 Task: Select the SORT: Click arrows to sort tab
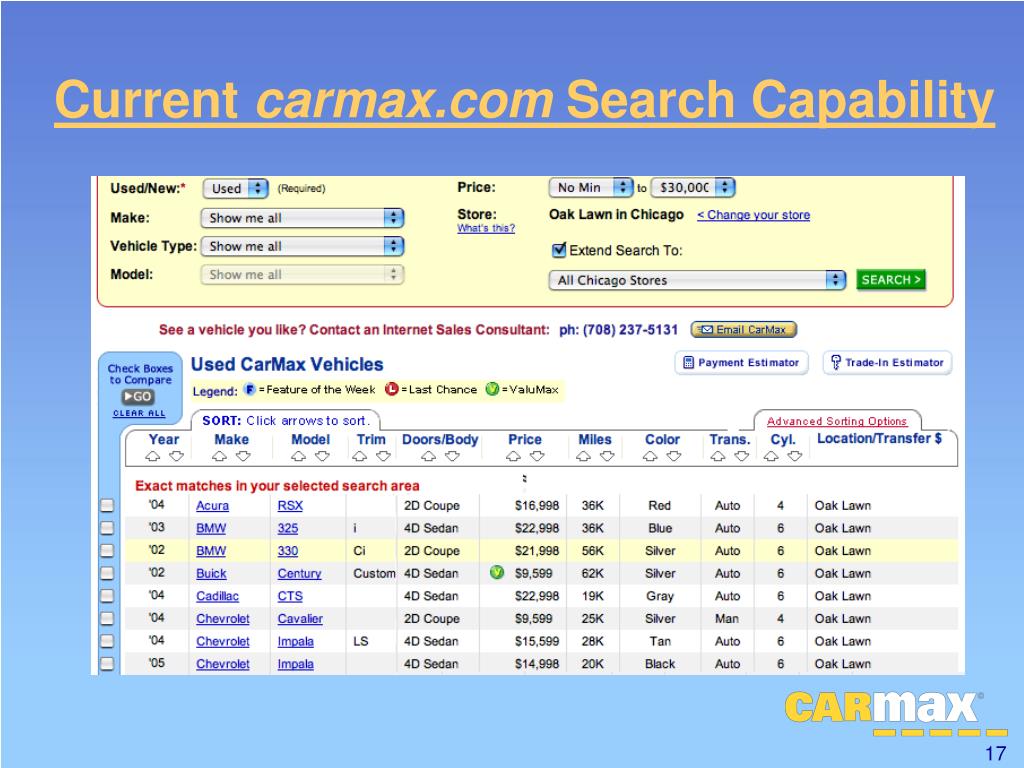coord(286,421)
